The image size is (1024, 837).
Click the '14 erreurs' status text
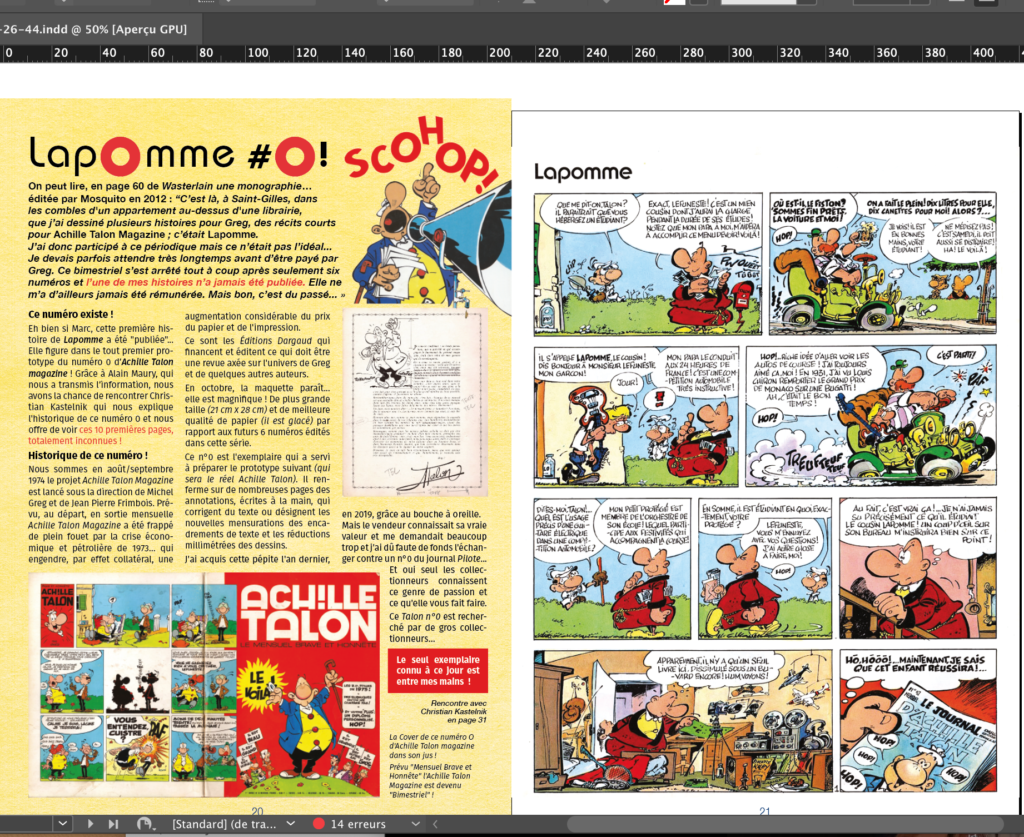click(x=358, y=824)
